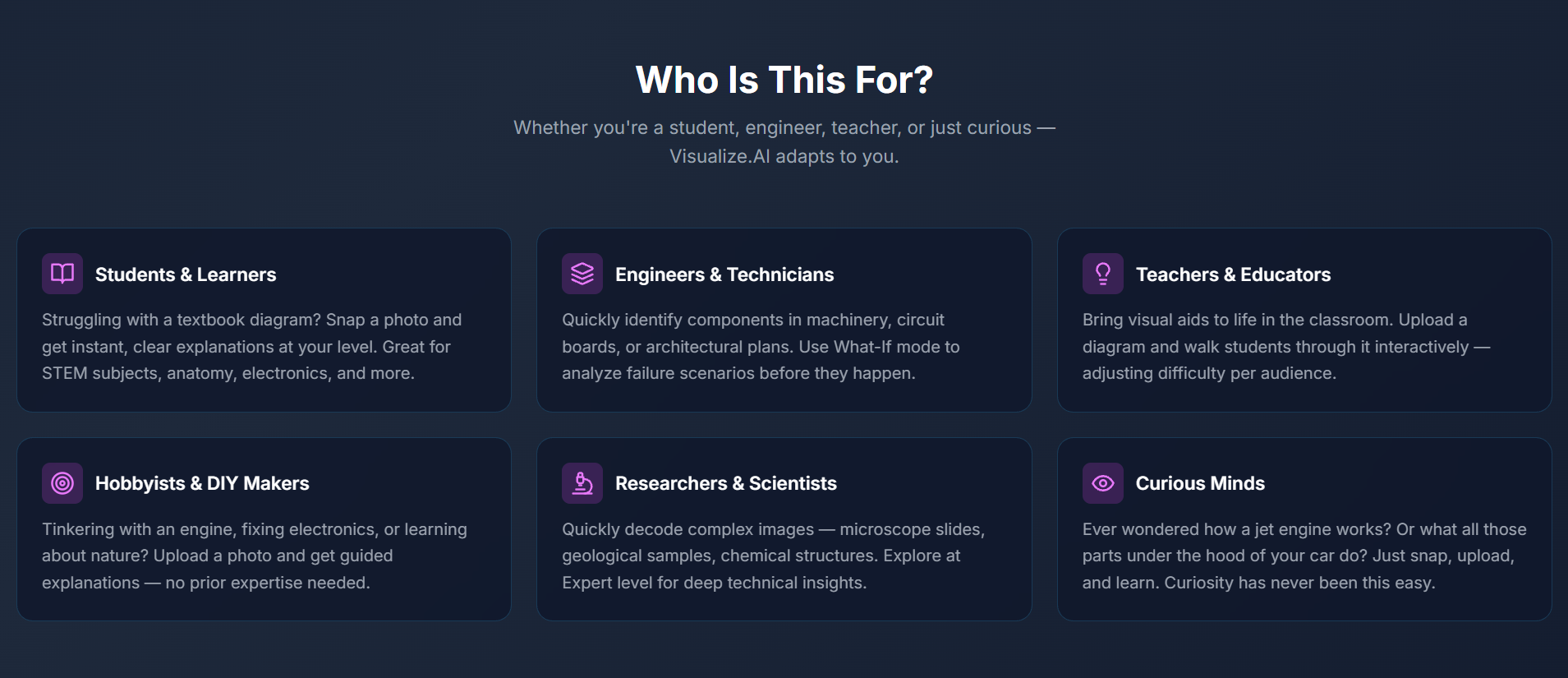Screen dimensions: 1568x678
Task: Select the Researchers & Scientists heading
Action: tap(726, 483)
